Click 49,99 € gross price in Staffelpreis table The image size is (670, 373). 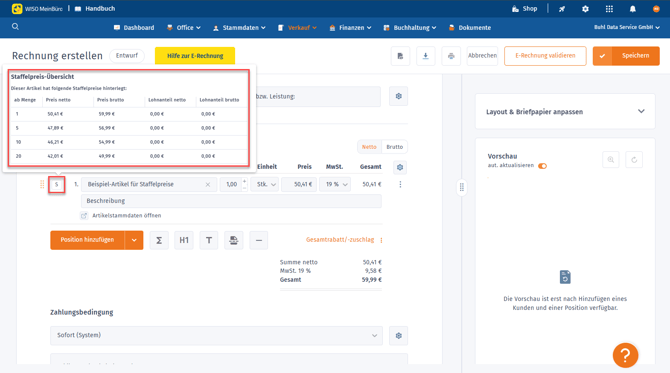click(106, 156)
